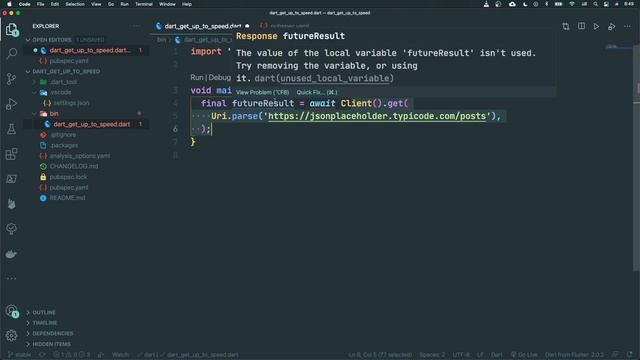Collapse the bin folder
Screen dimensions: 640x360
53,113
